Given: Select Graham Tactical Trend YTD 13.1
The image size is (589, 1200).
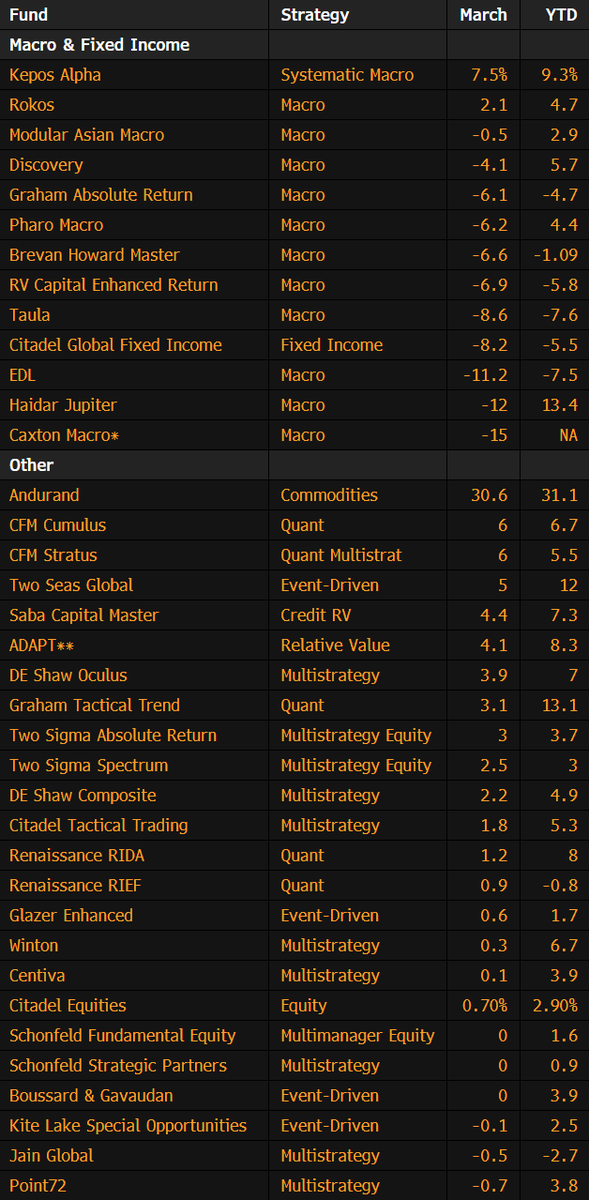Looking at the screenshot, I should (x=562, y=705).
